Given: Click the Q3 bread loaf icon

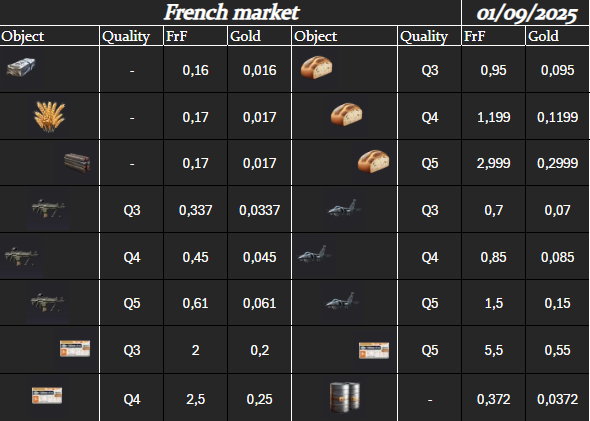Looking at the screenshot, I should [316, 67].
